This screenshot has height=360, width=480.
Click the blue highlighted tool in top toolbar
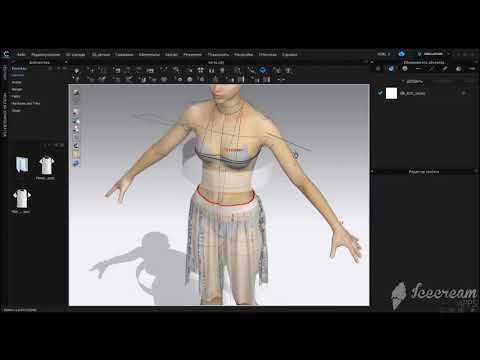click(x=263, y=70)
